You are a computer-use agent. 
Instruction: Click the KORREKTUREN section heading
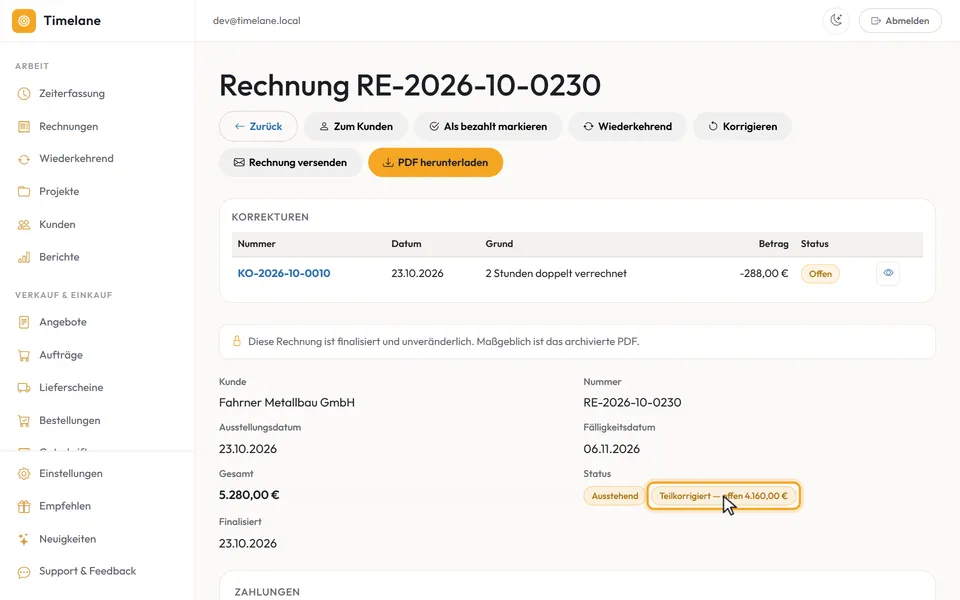[270, 217]
